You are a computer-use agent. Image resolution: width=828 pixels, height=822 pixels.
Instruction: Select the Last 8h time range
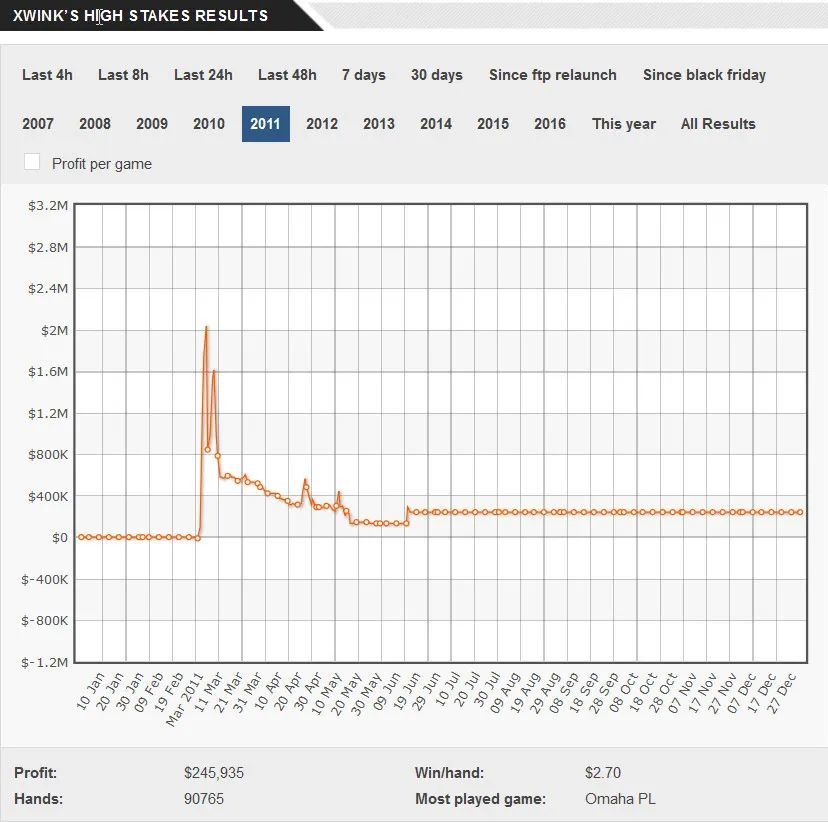click(123, 75)
